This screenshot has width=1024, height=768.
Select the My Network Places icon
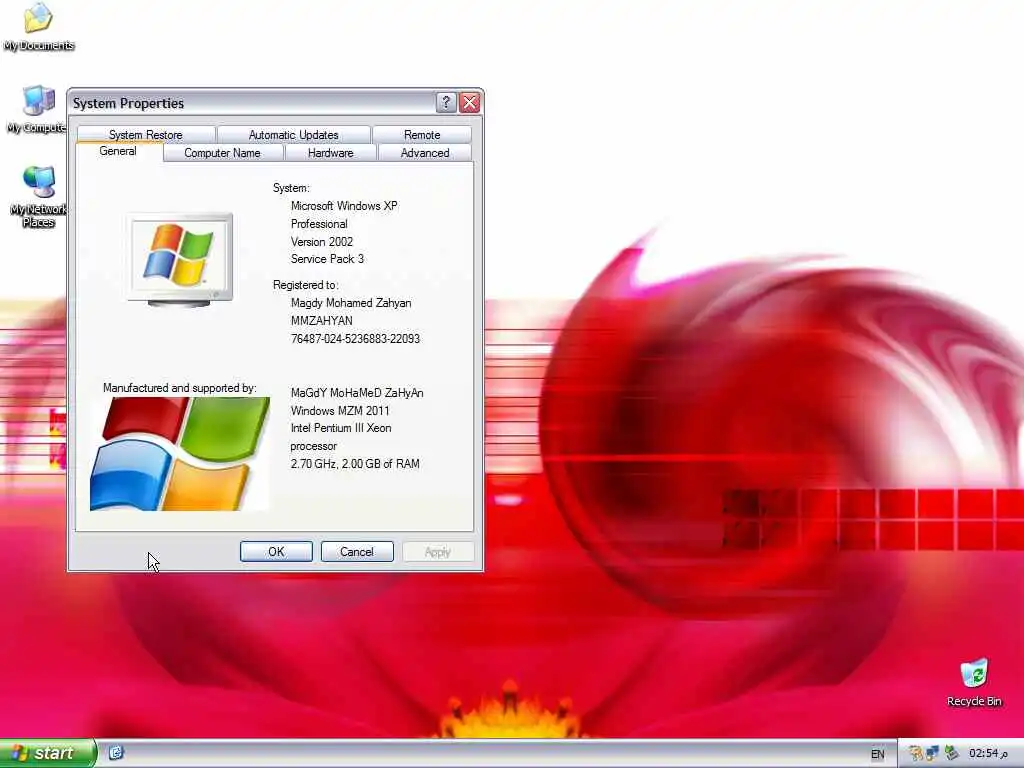pos(38,196)
